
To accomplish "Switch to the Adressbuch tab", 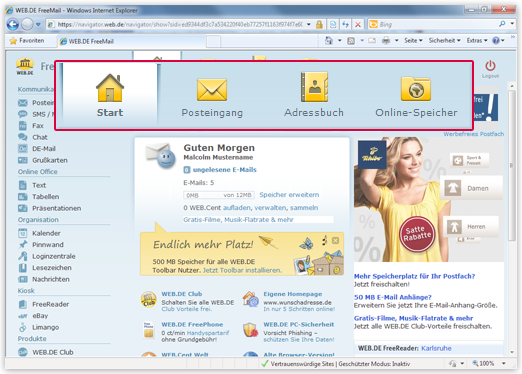I will [x=314, y=95].
